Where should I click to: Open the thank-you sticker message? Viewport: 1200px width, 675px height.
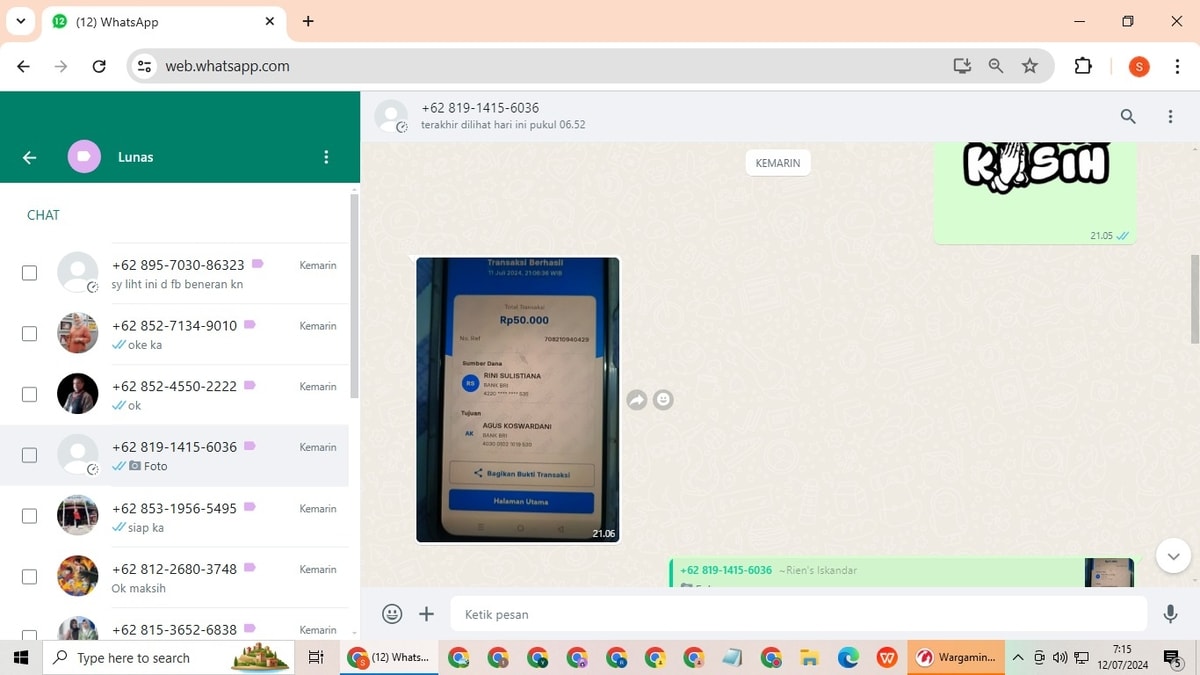1035,194
